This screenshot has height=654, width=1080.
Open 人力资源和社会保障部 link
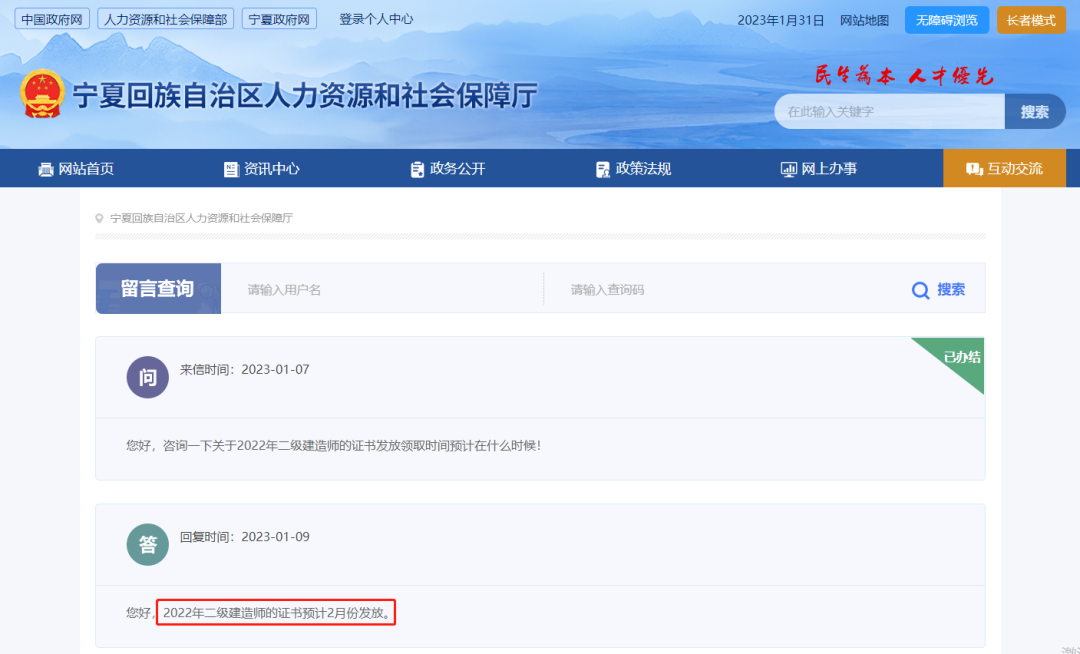(x=166, y=19)
